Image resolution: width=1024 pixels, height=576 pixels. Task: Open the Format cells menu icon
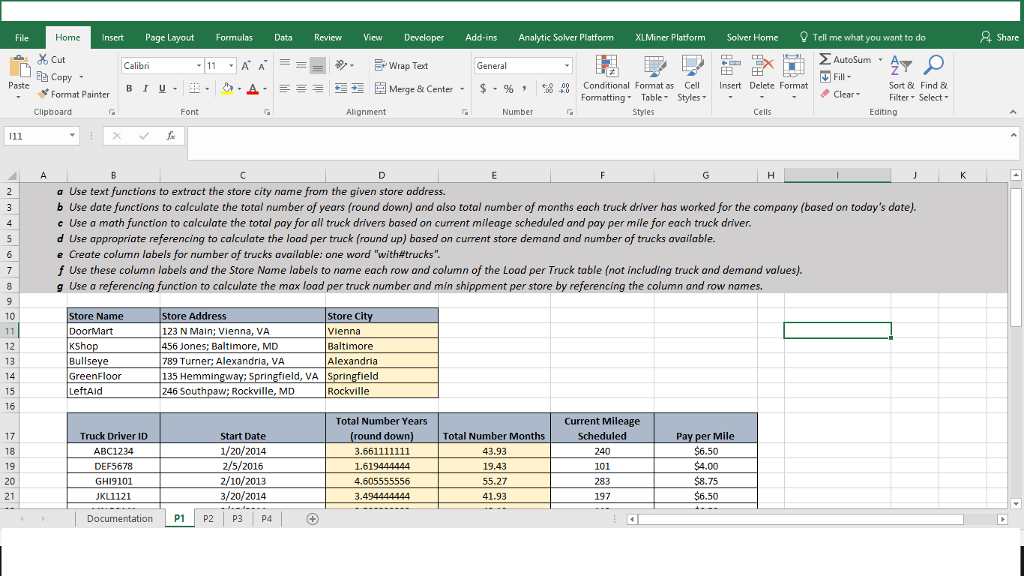(x=793, y=66)
